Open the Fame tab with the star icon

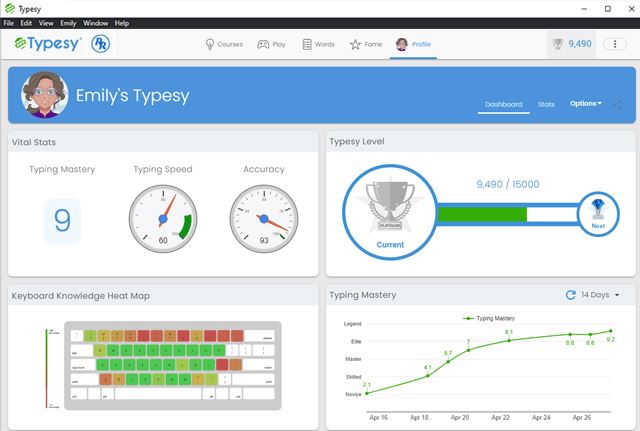(365, 44)
